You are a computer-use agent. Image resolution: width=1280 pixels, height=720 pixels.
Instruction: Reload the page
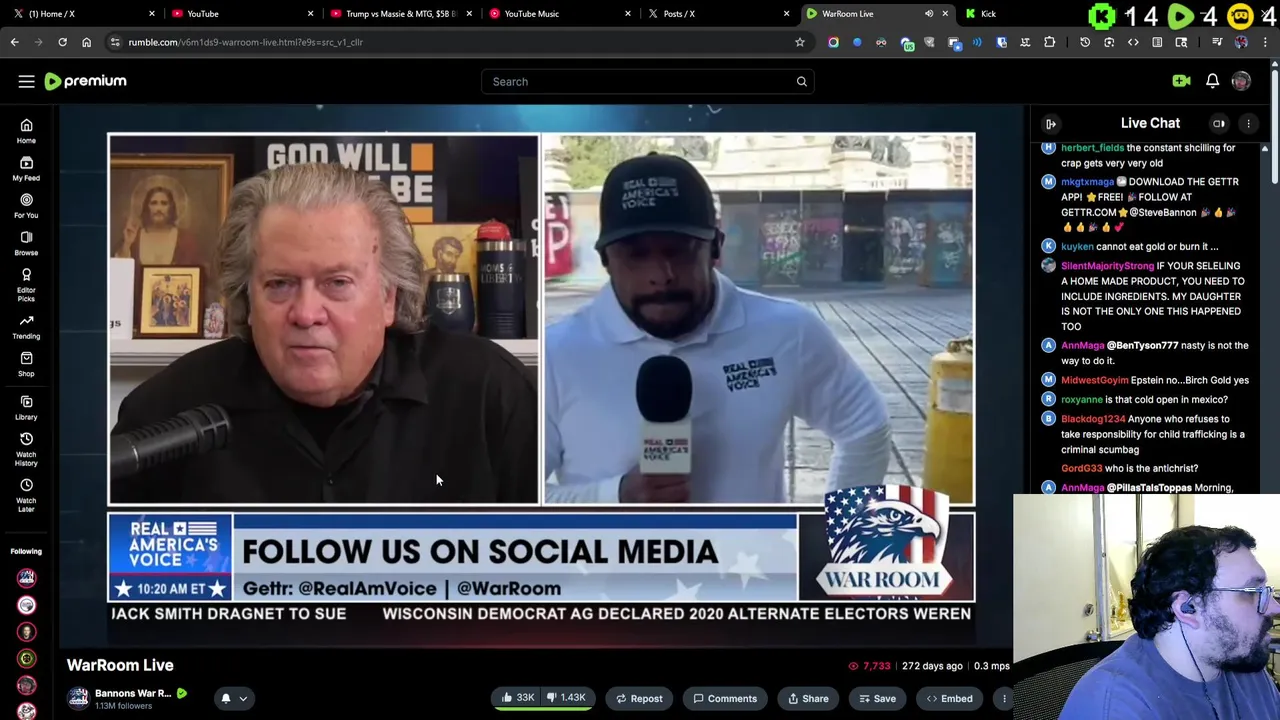point(62,42)
